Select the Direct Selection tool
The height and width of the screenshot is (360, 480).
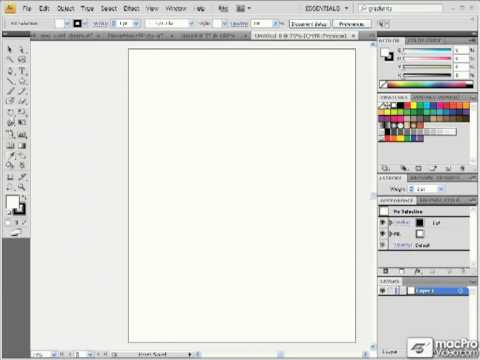22,50
